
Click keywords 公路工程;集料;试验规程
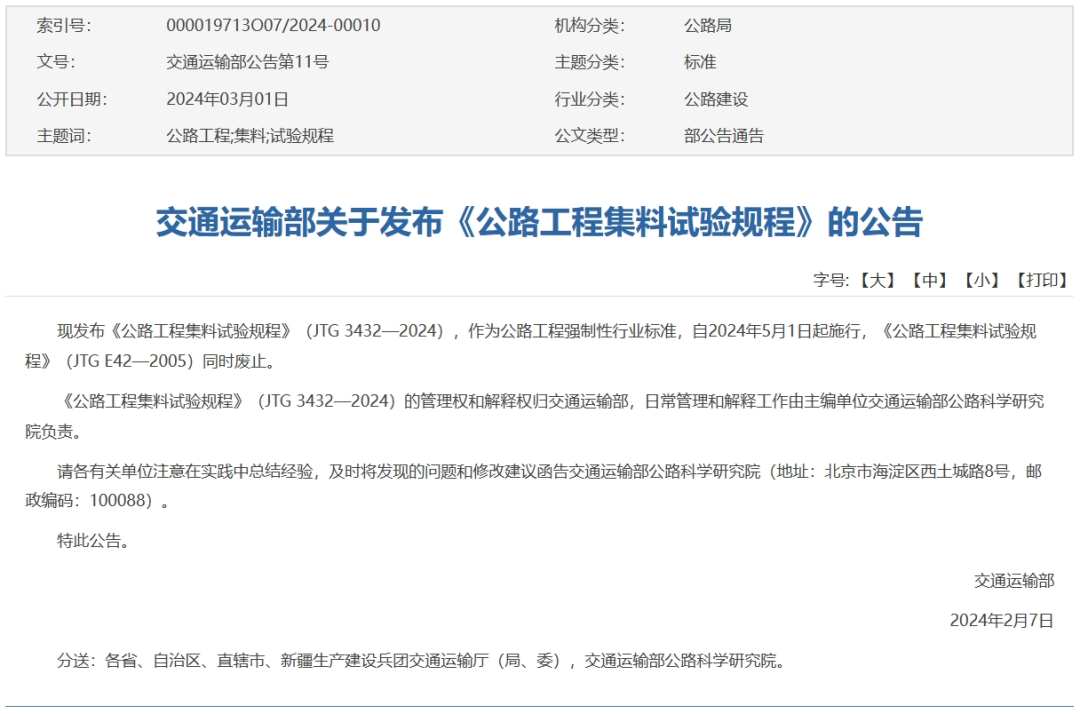(x=250, y=136)
